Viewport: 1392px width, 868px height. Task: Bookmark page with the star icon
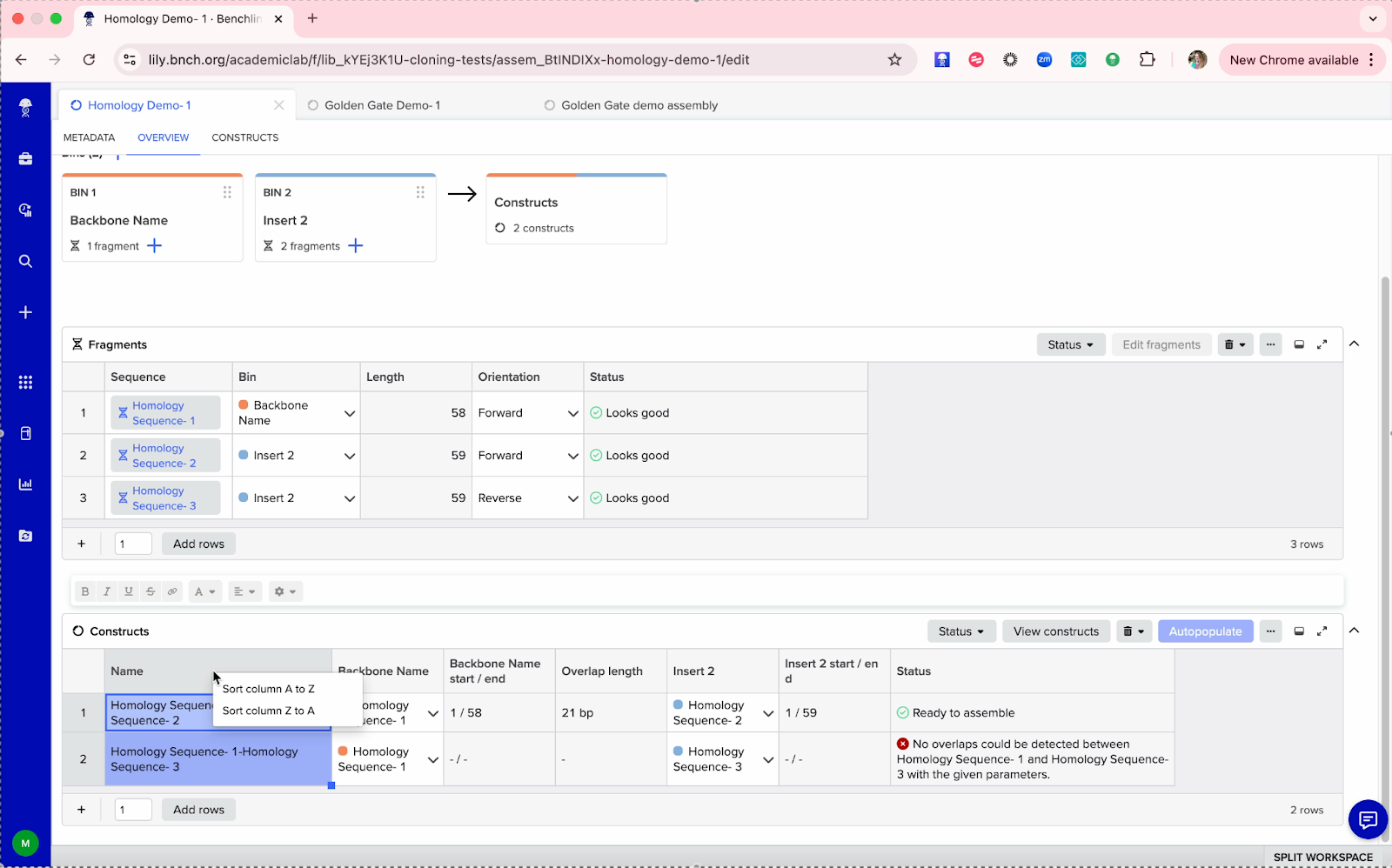(894, 60)
